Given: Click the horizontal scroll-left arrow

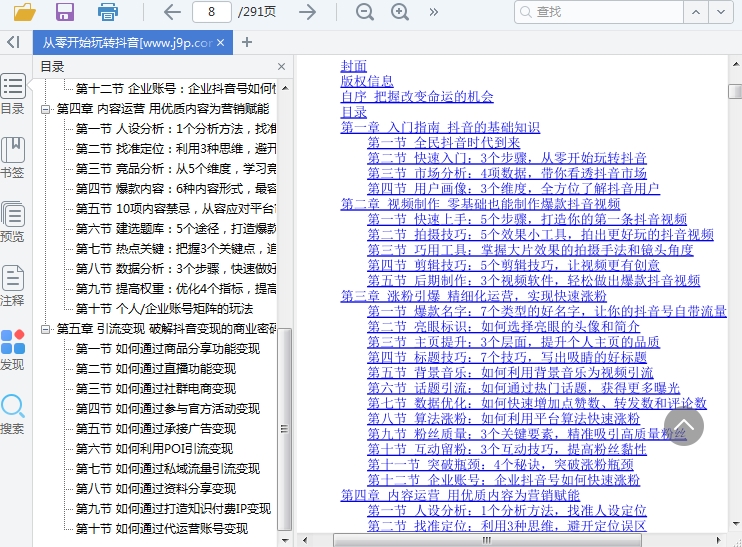Looking at the screenshot, I should point(305,540).
